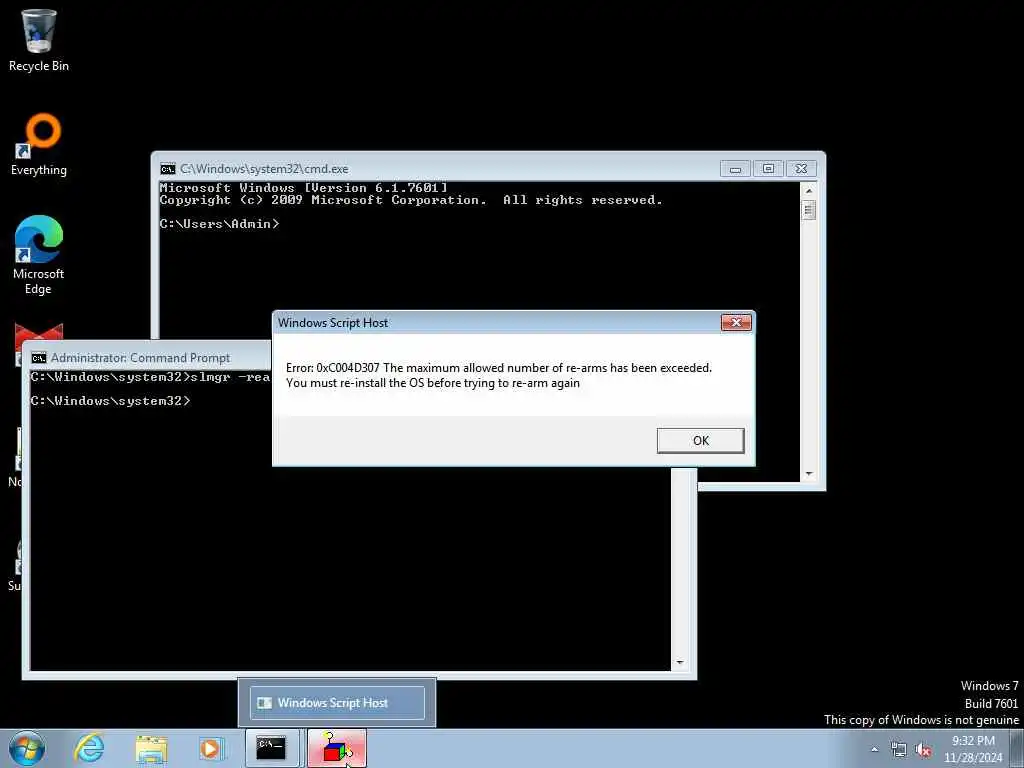Click scroll-down arrow in cmd.exe window
The height and width of the screenshot is (768, 1024).
pos(808,474)
